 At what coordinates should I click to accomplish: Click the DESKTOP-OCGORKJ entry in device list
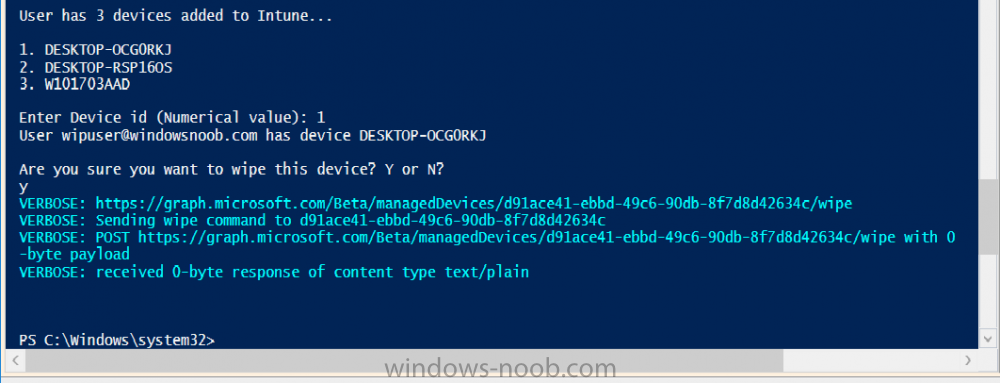coord(108,49)
